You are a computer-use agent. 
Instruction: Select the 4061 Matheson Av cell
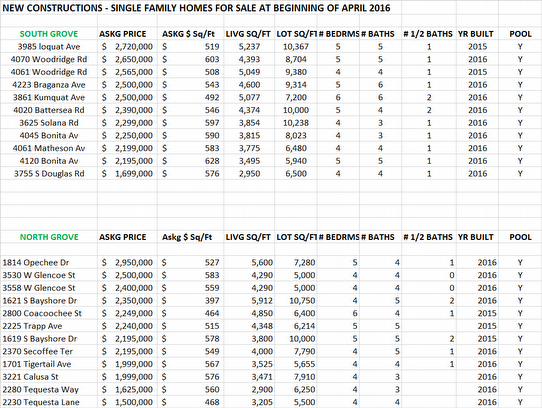(x=49, y=148)
